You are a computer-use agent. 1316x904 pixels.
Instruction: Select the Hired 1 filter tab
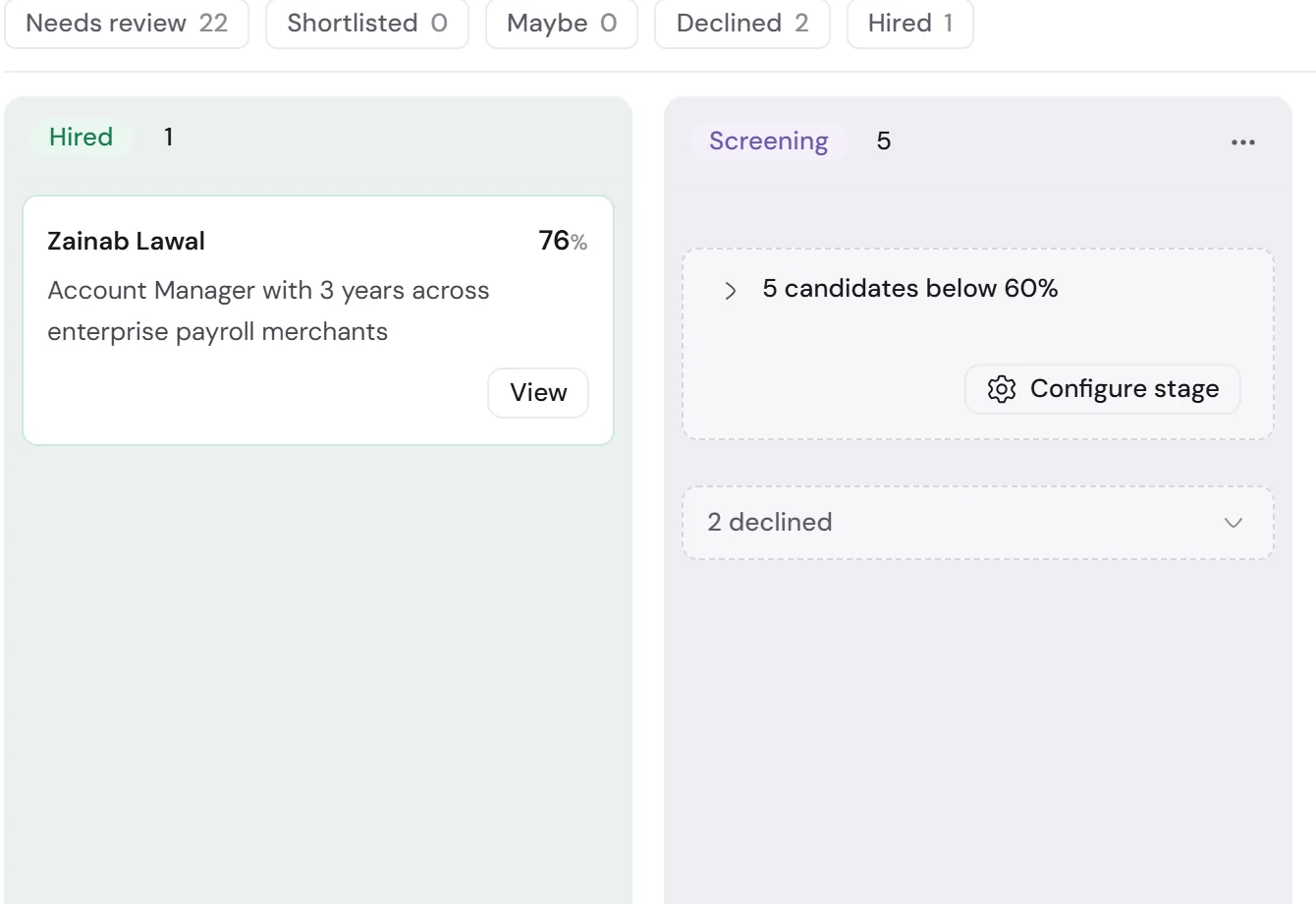[910, 24]
